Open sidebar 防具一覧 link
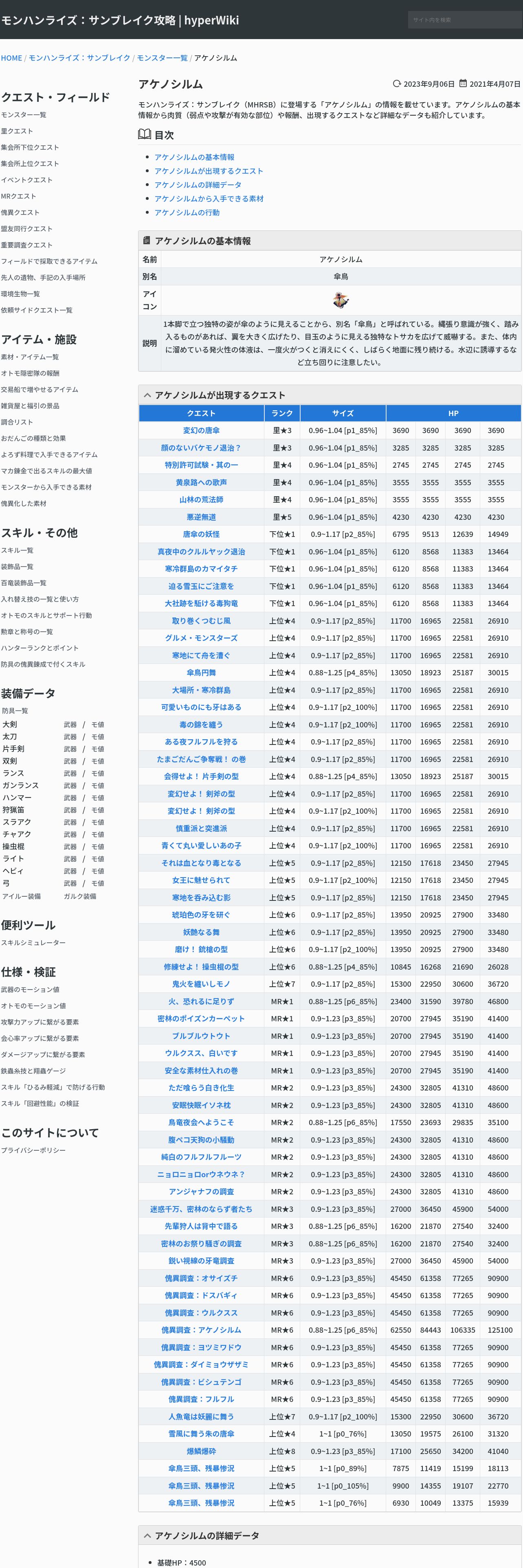This screenshot has height=1568, width=523. [15, 711]
